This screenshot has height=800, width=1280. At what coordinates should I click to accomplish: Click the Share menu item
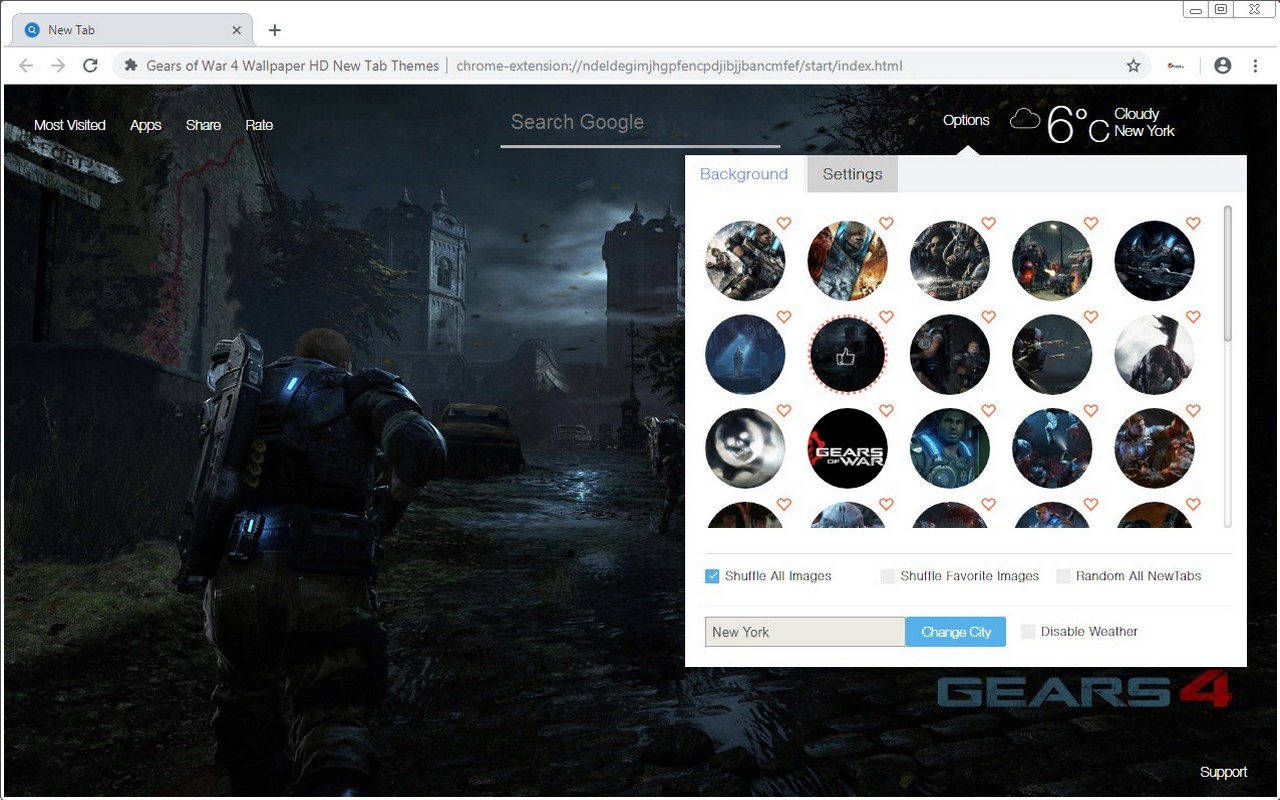pyautogui.click(x=203, y=125)
